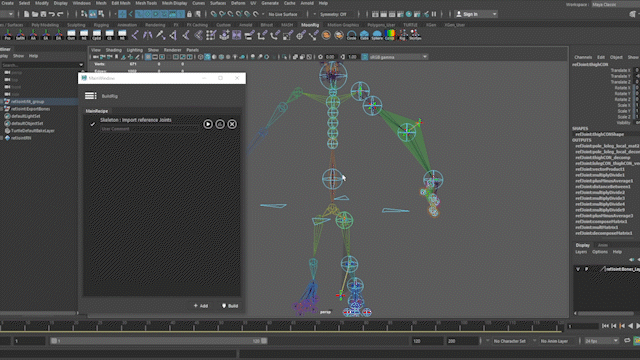
Task: Click the User Comment input field
Action: (149, 129)
